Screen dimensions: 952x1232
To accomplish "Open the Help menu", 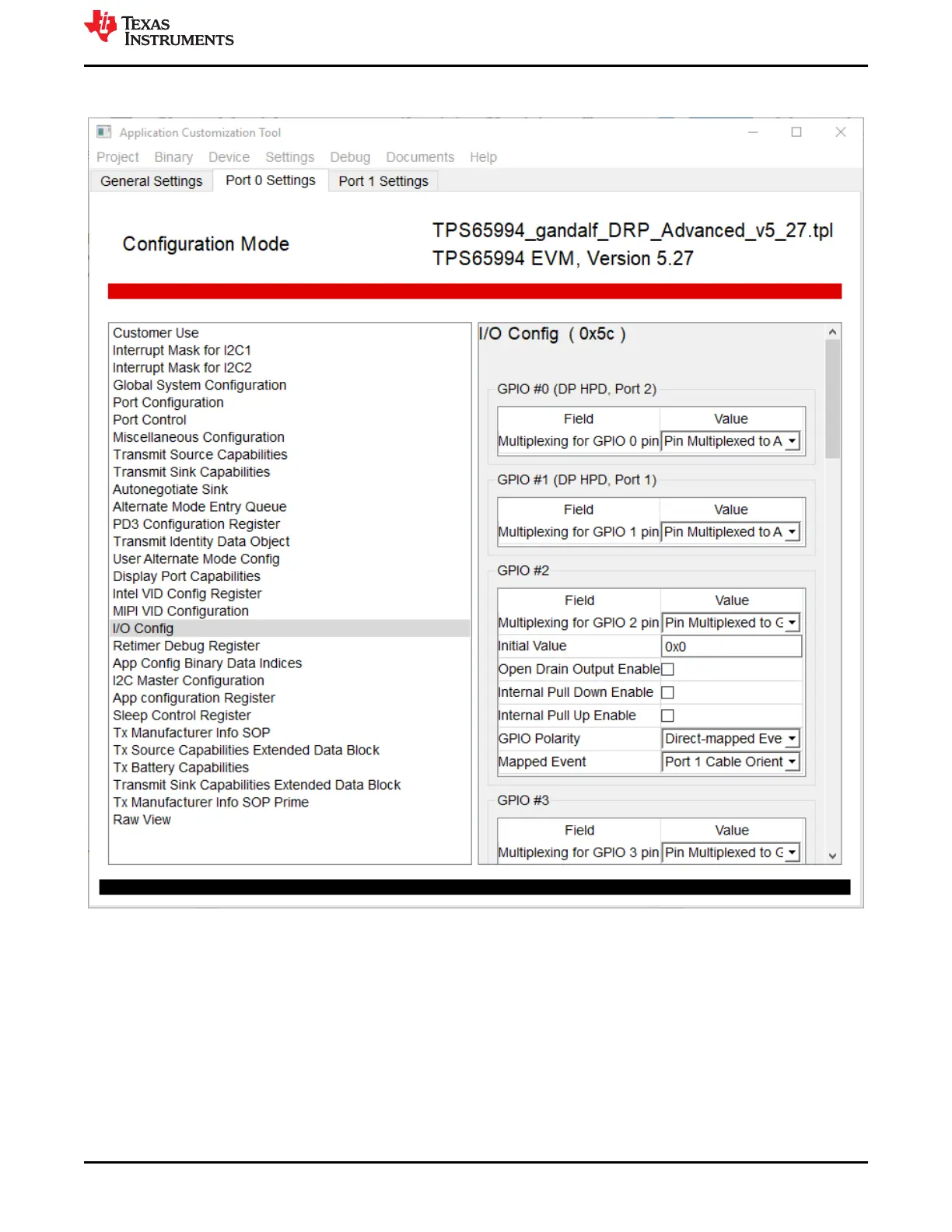I will tap(483, 157).
